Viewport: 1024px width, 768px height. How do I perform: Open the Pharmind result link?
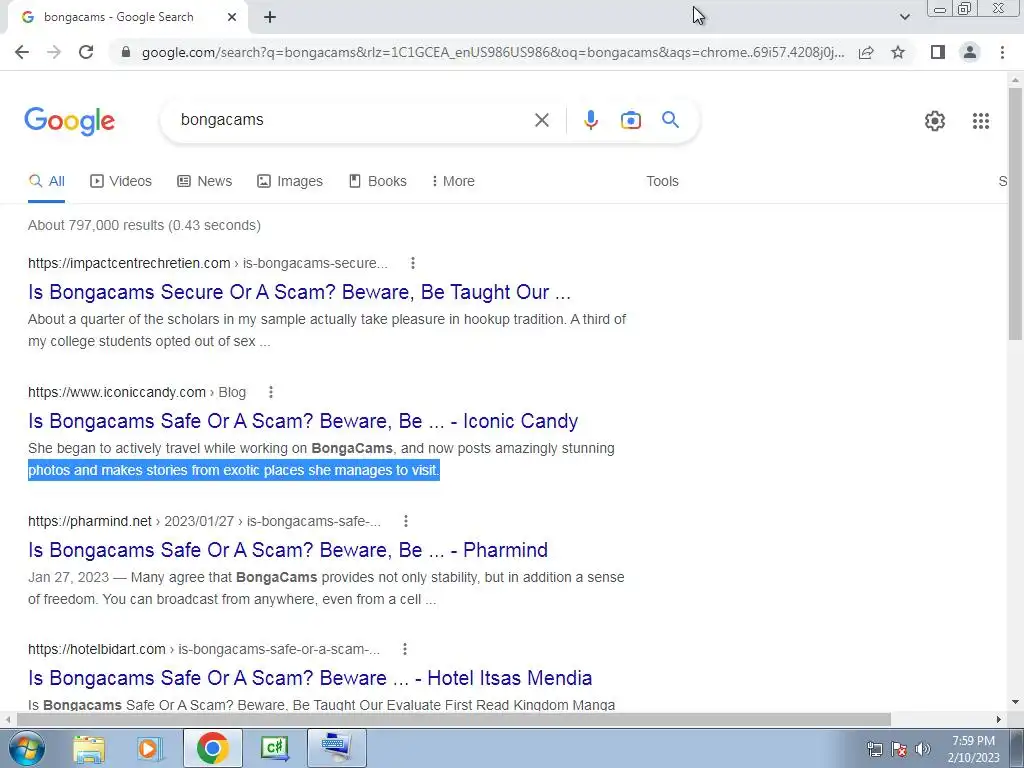click(288, 550)
